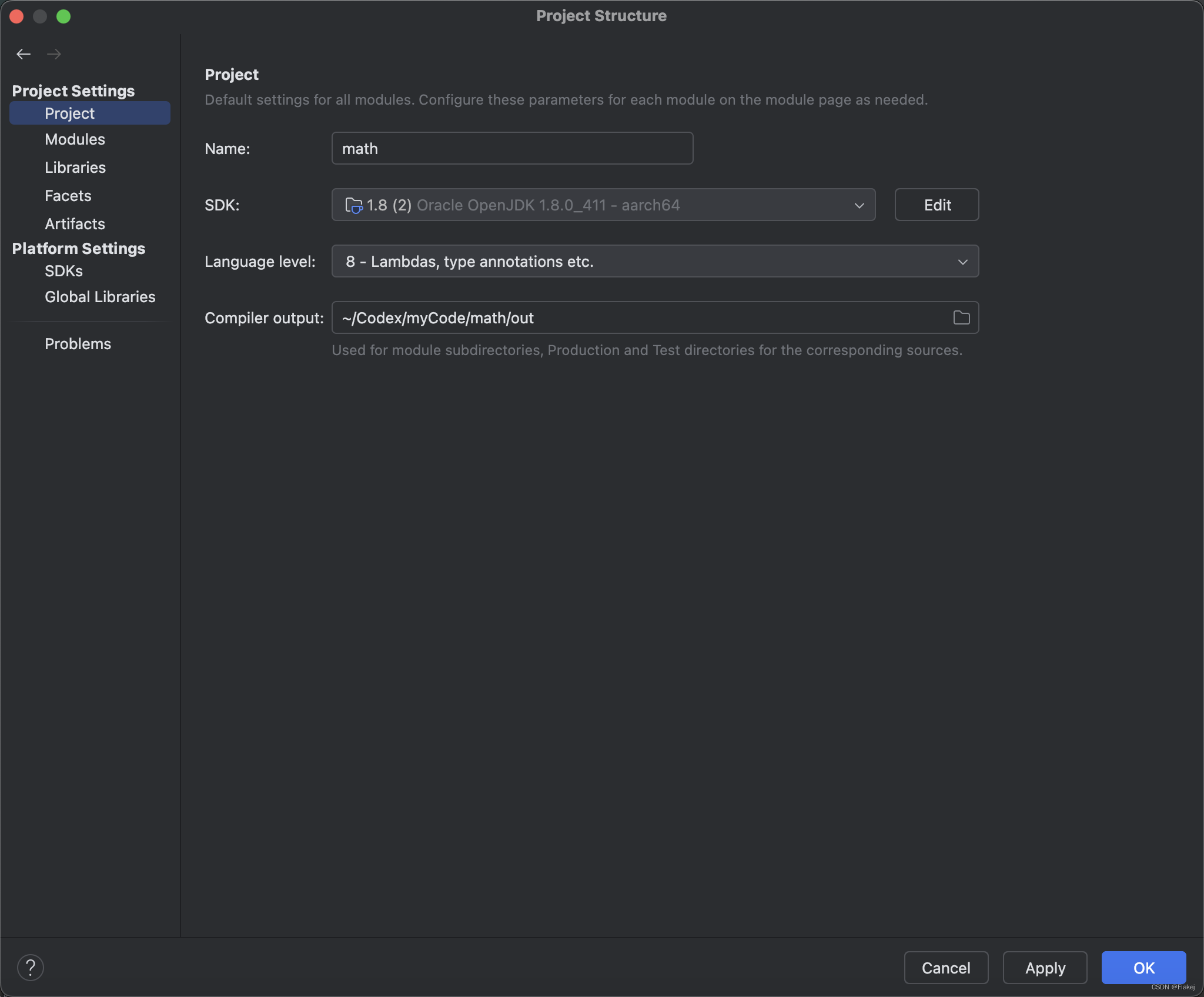Browse compiler output folder icon
Viewport: 1204px width, 997px height.
click(x=961, y=318)
